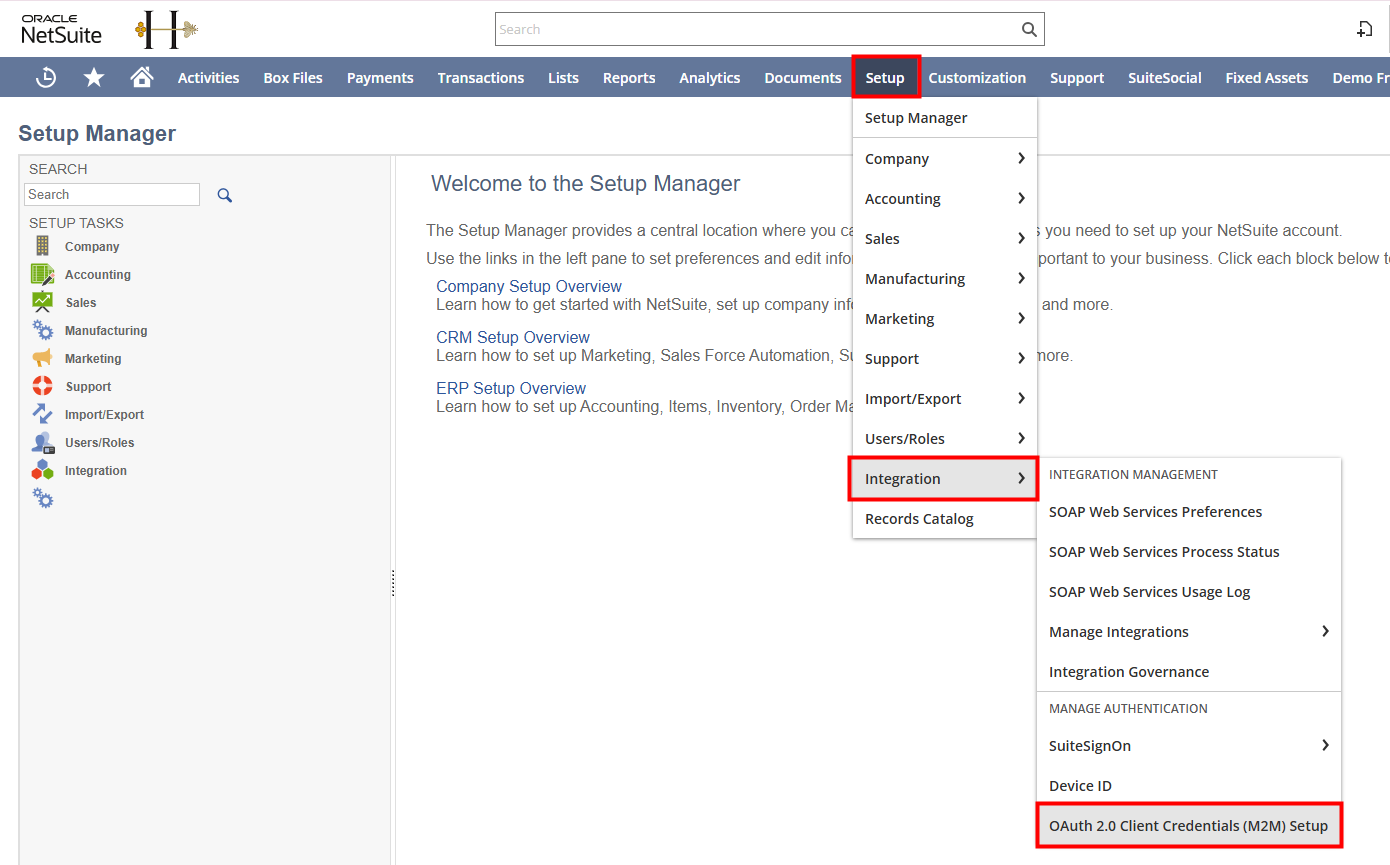
Task: Open the Shortcuts star icon
Action: tap(94, 77)
